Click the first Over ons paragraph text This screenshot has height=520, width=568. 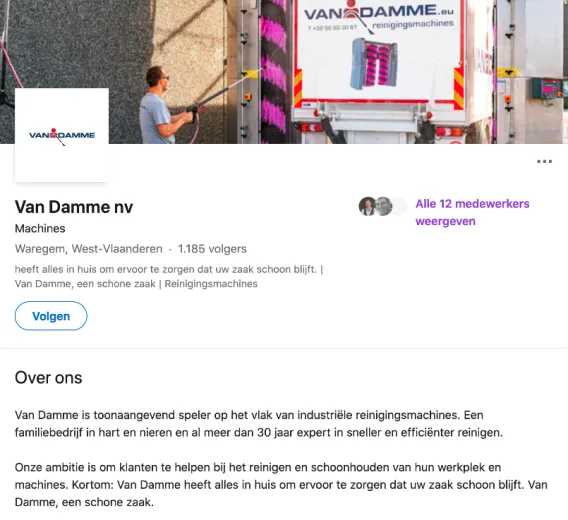click(259, 424)
